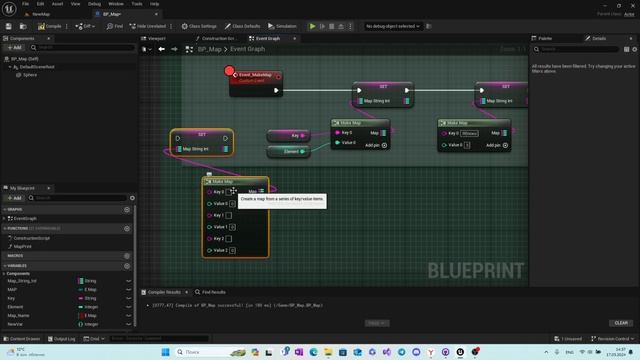Toggle visibility of the Element variable
Viewport: 640px width, 360px height.
tap(129, 307)
